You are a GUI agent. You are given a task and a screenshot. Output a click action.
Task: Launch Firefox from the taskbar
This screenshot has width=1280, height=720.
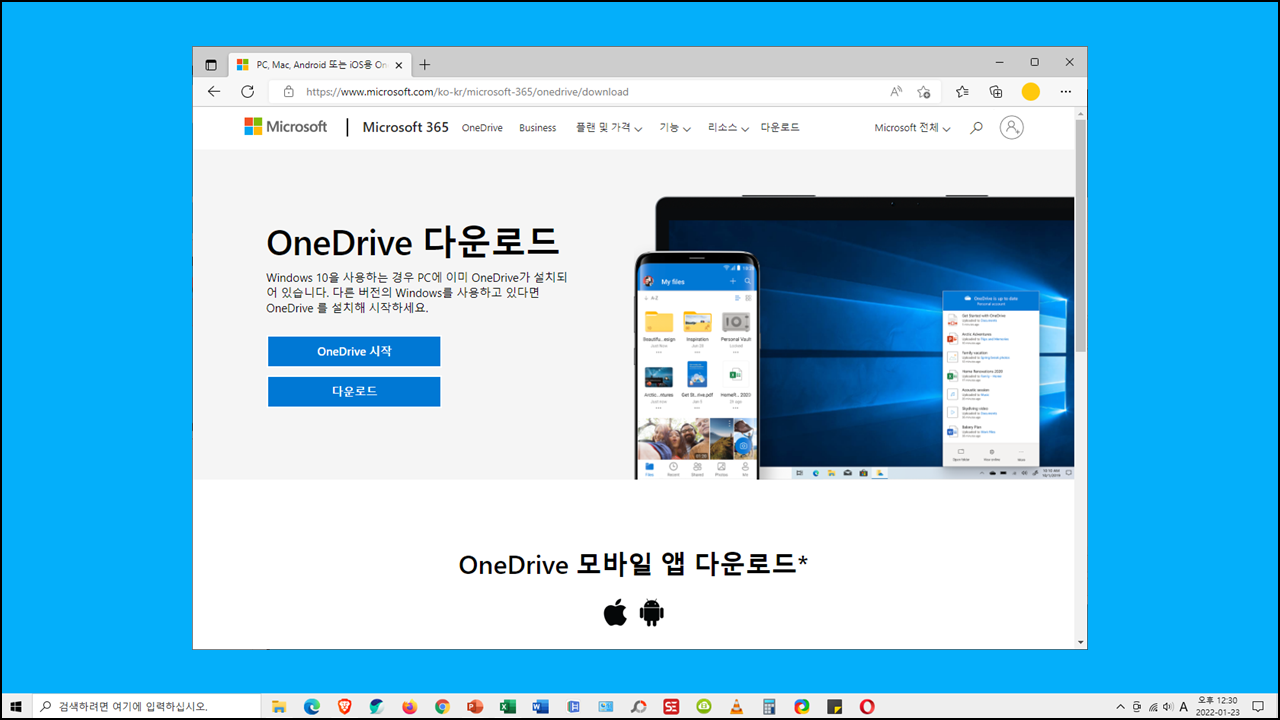(x=409, y=706)
